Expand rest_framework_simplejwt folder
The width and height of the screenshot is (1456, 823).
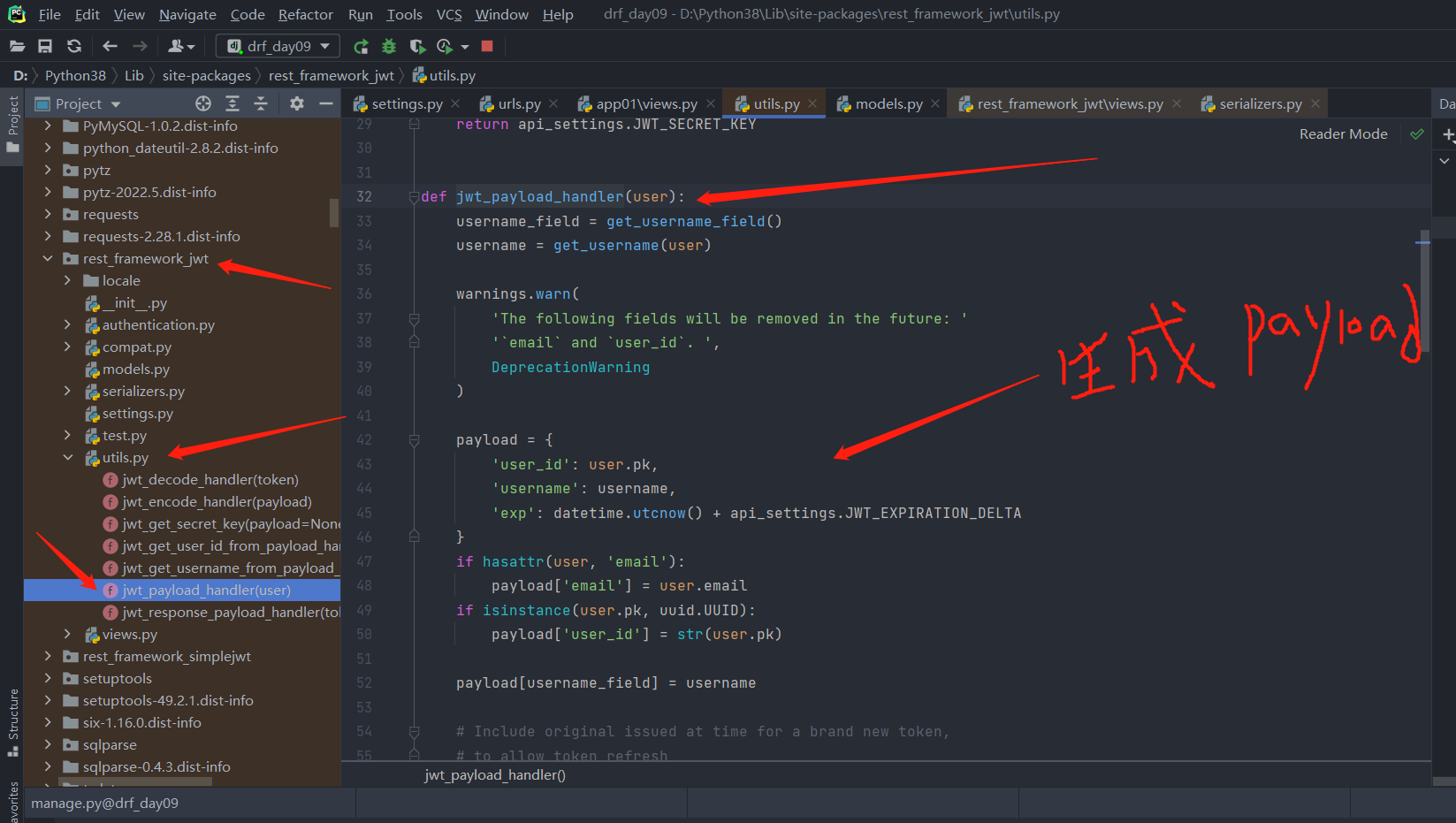coord(48,657)
